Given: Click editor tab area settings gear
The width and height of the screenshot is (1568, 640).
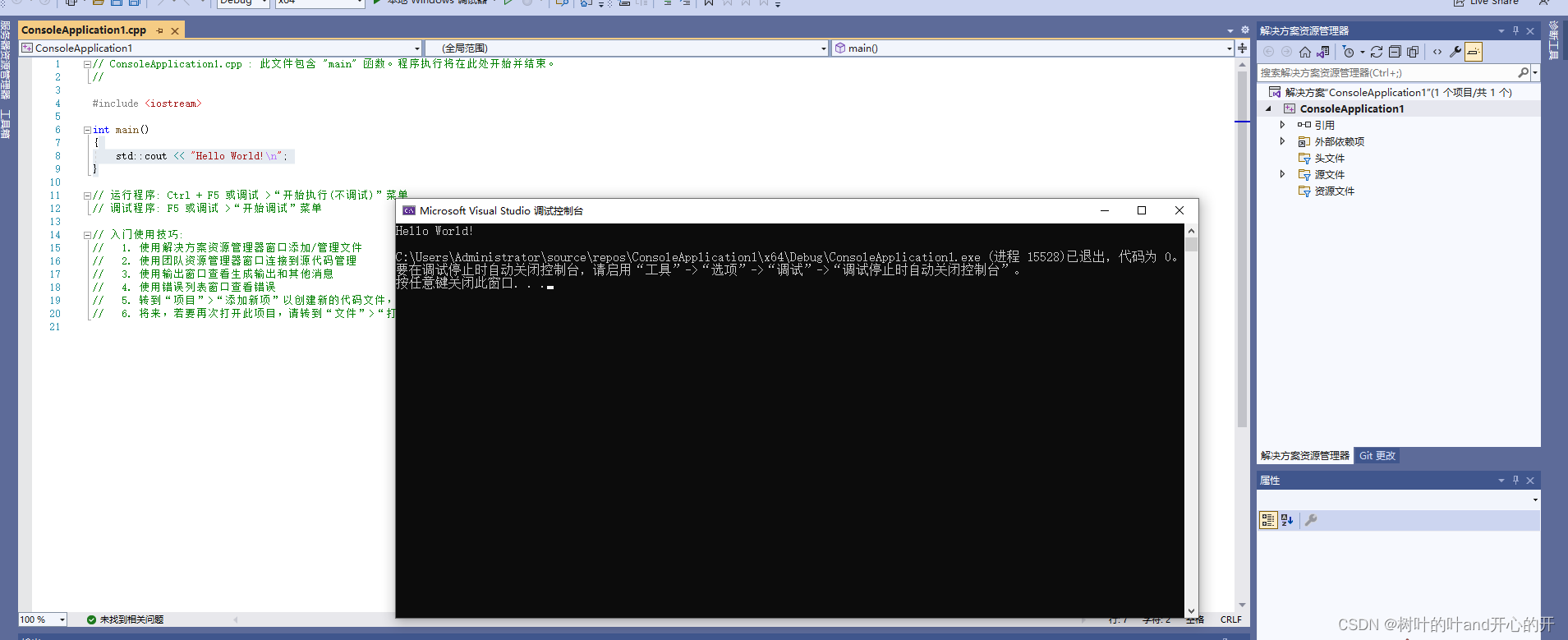Looking at the screenshot, I should 1244,30.
